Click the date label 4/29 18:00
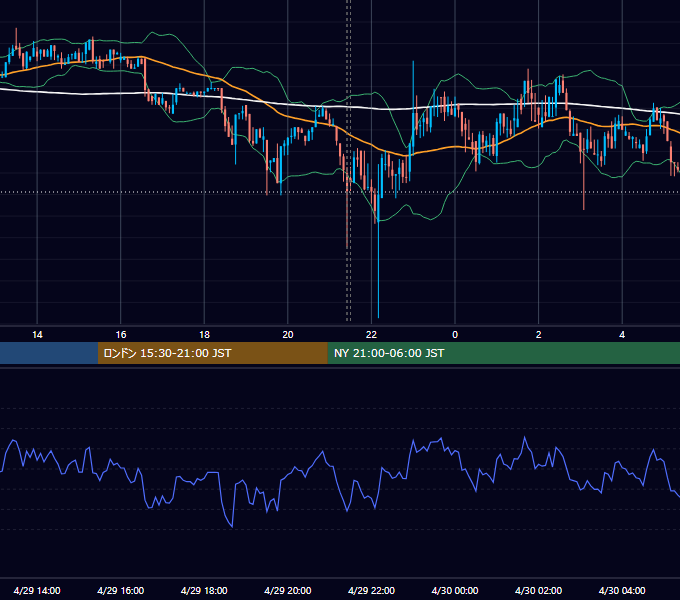Viewport: 680px width, 600px height. 204,590
